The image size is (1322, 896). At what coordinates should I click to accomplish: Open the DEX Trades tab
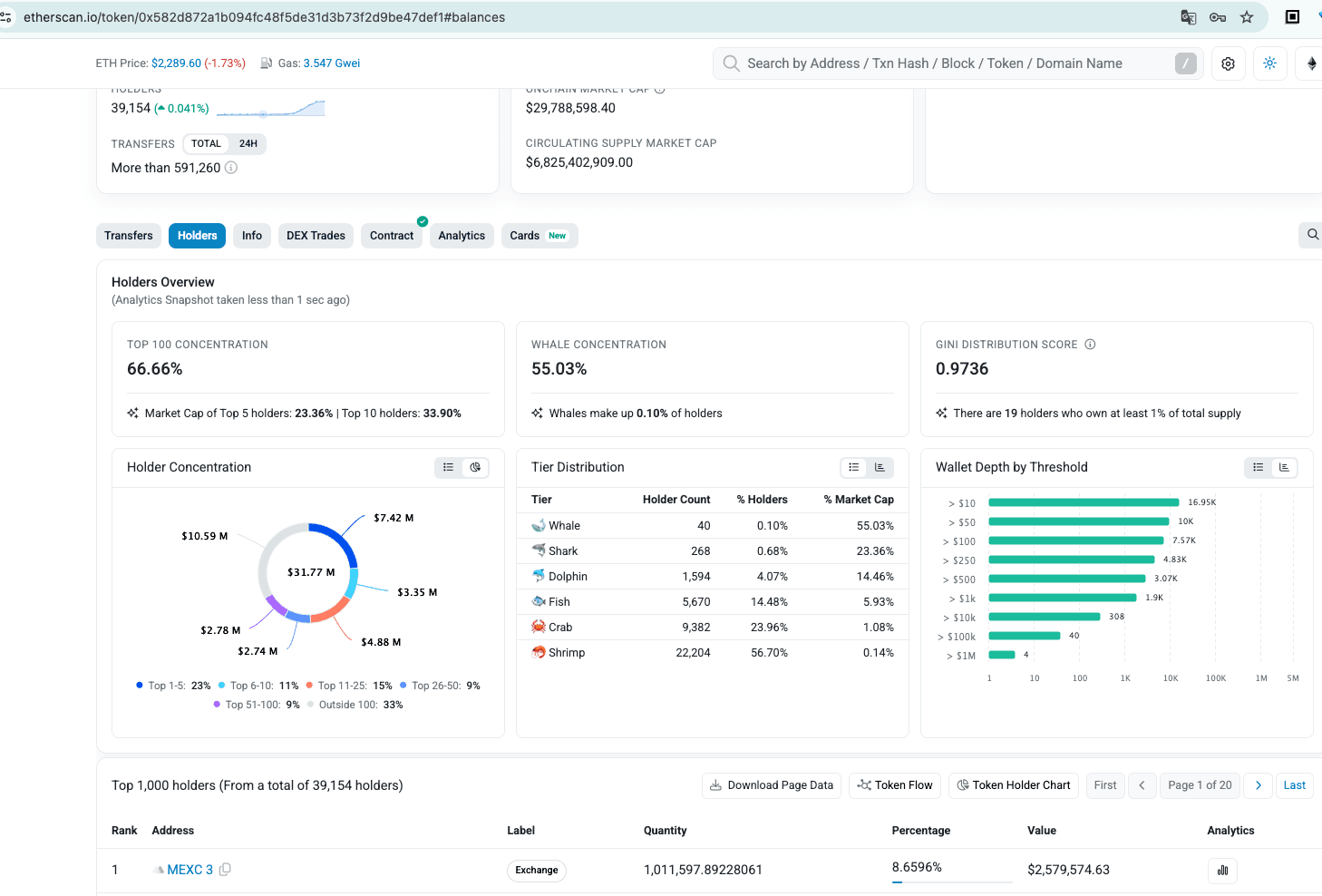pos(316,236)
